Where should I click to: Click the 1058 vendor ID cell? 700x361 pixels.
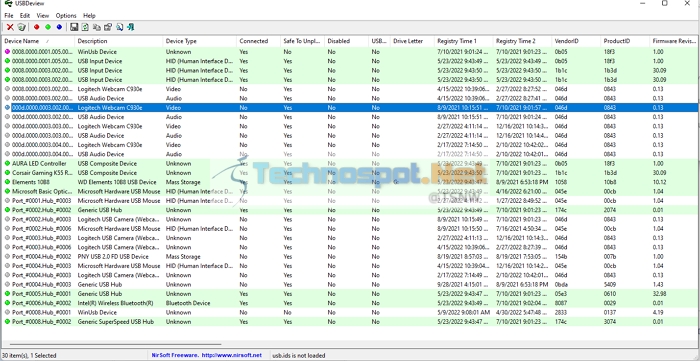pyautogui.click(x=560, y=182)
